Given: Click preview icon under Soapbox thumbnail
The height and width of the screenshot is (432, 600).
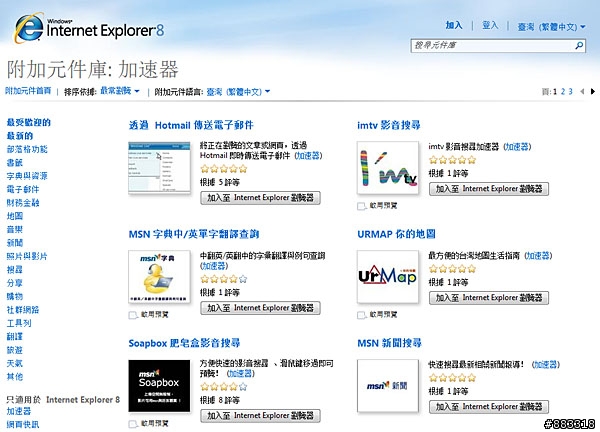Looking at the screenshot, I should (x=133, y=424).
